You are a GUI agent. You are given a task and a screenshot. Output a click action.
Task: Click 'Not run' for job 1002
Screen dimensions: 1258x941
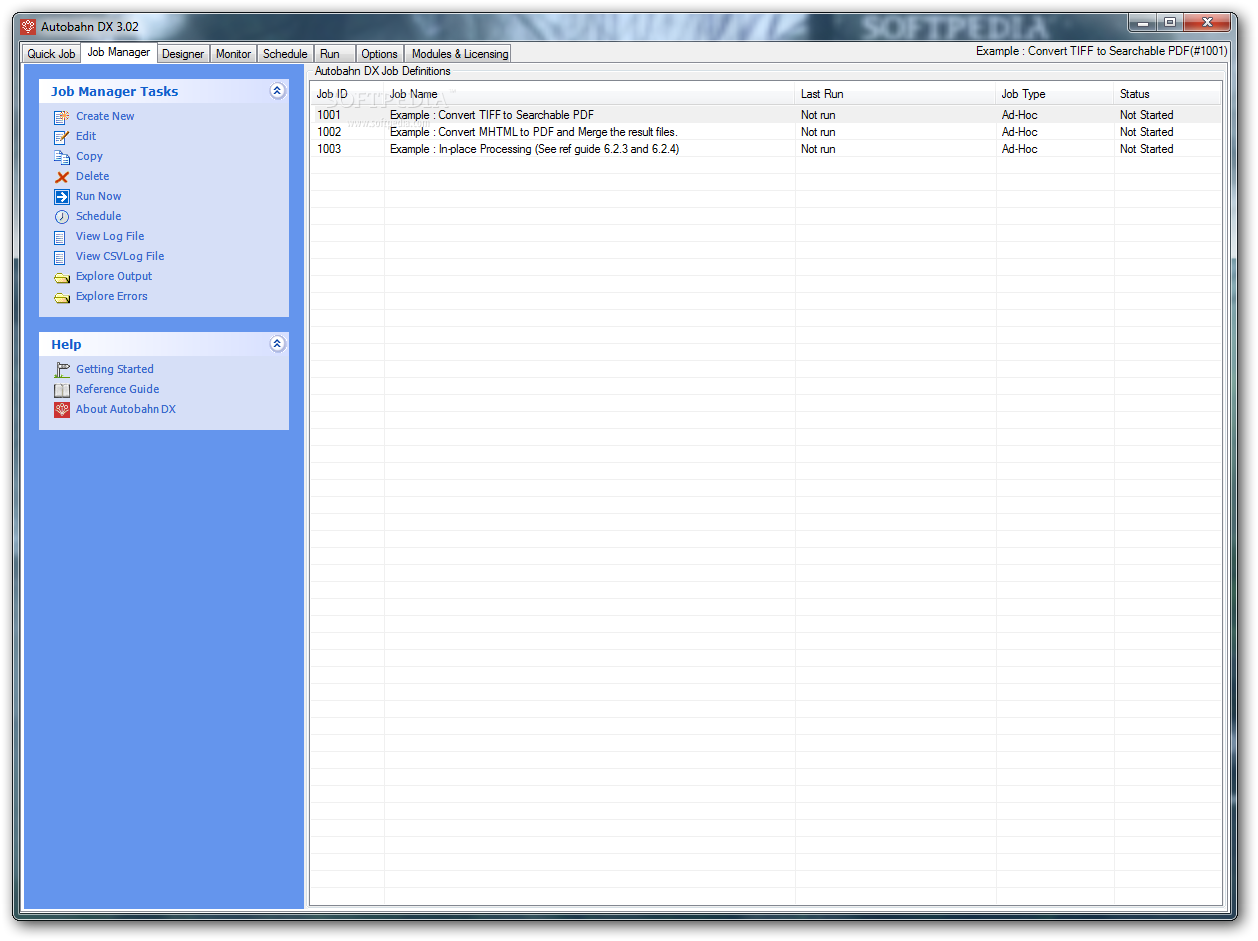pyautogui.click(x=818, y=132)
